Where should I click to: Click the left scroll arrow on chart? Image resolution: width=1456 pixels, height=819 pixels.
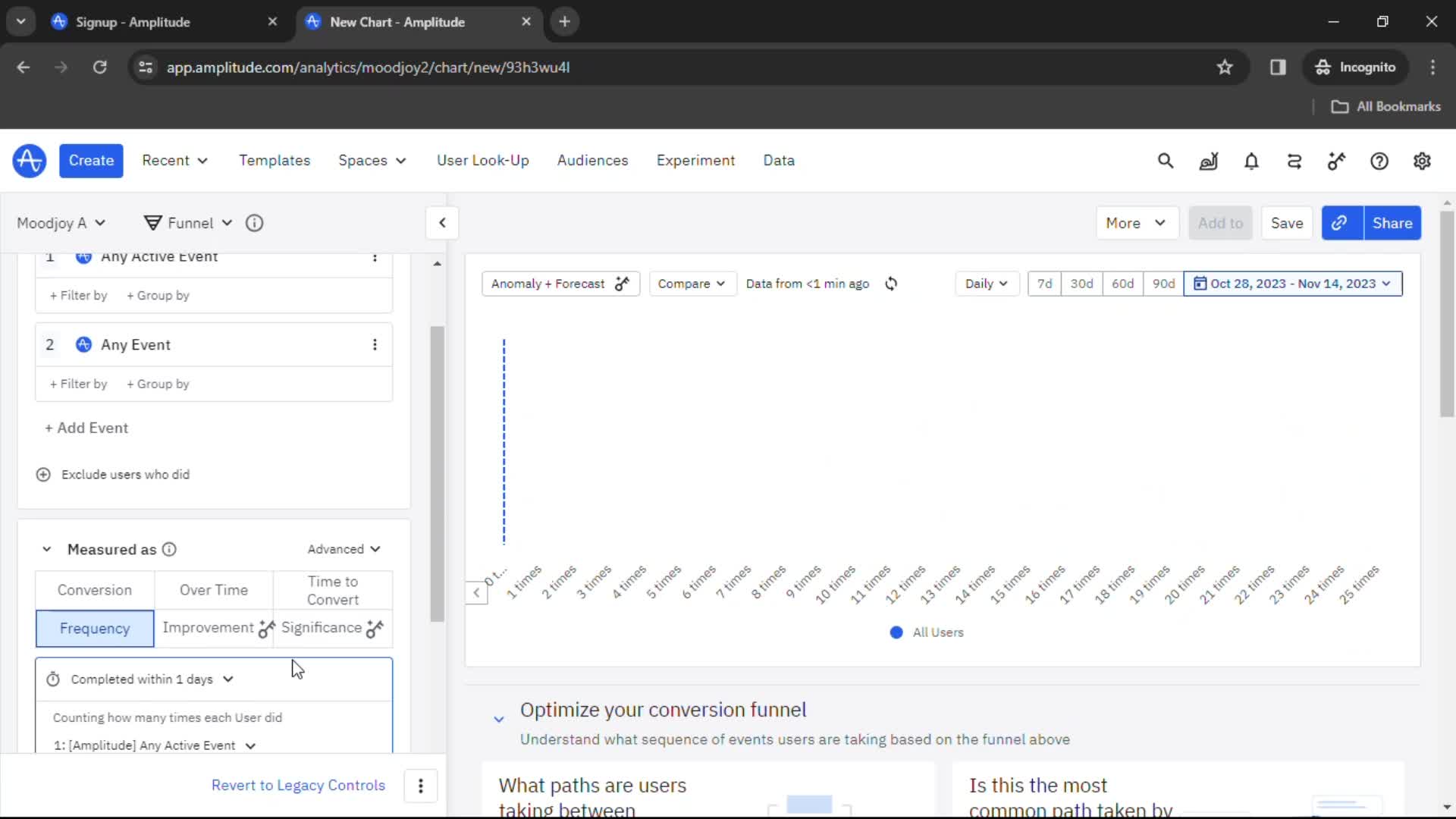pos(476,592)
